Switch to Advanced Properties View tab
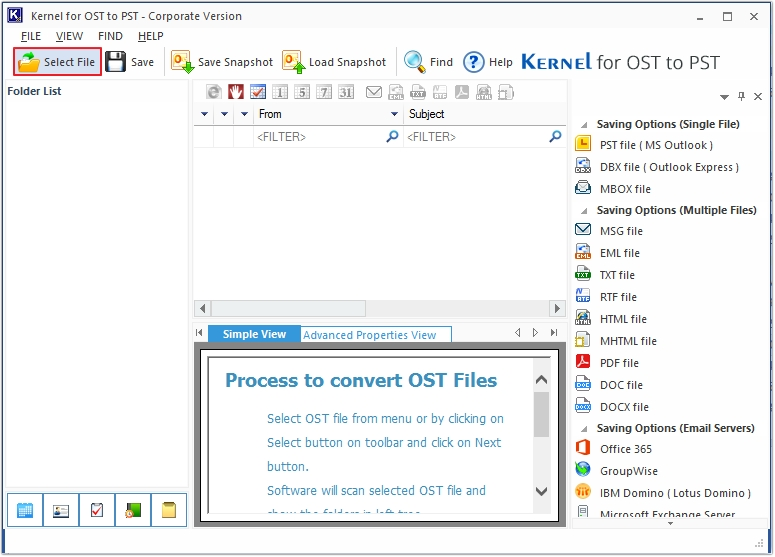 (x=376, y=335)
